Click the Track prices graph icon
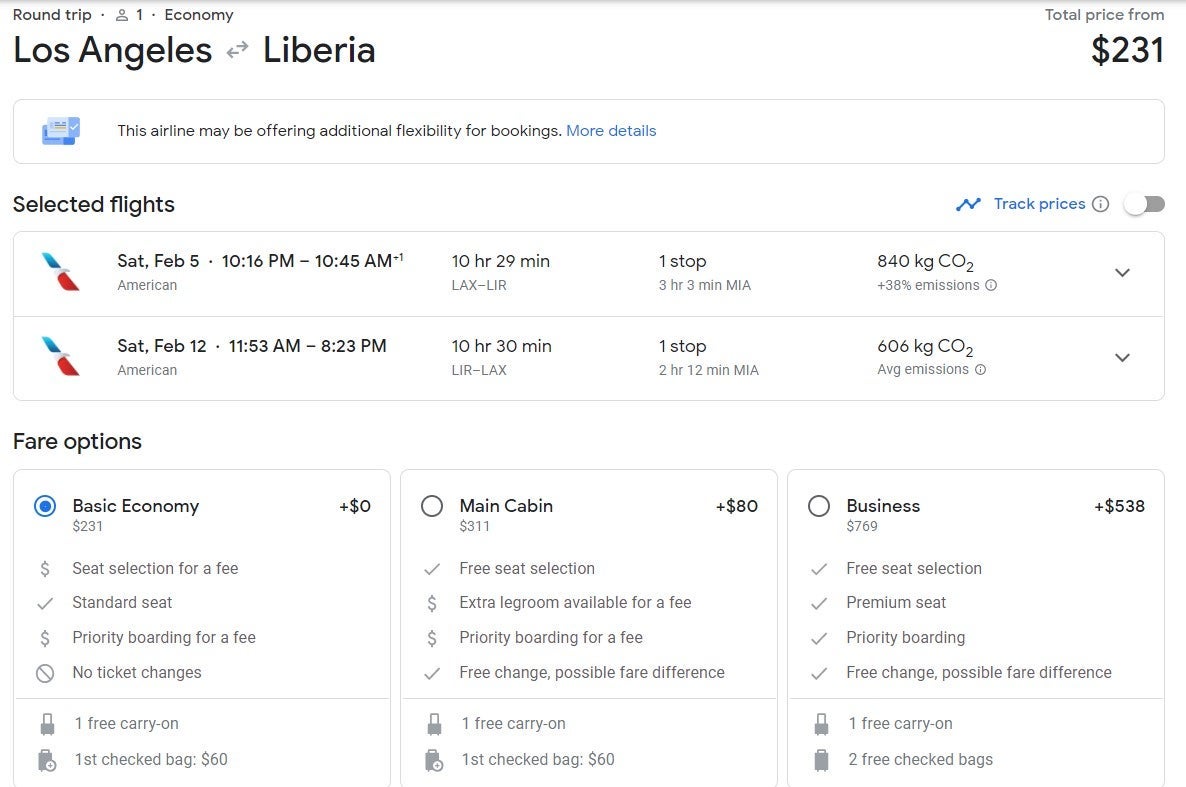This screenshot has width=1186, height=787. point(968,204)
